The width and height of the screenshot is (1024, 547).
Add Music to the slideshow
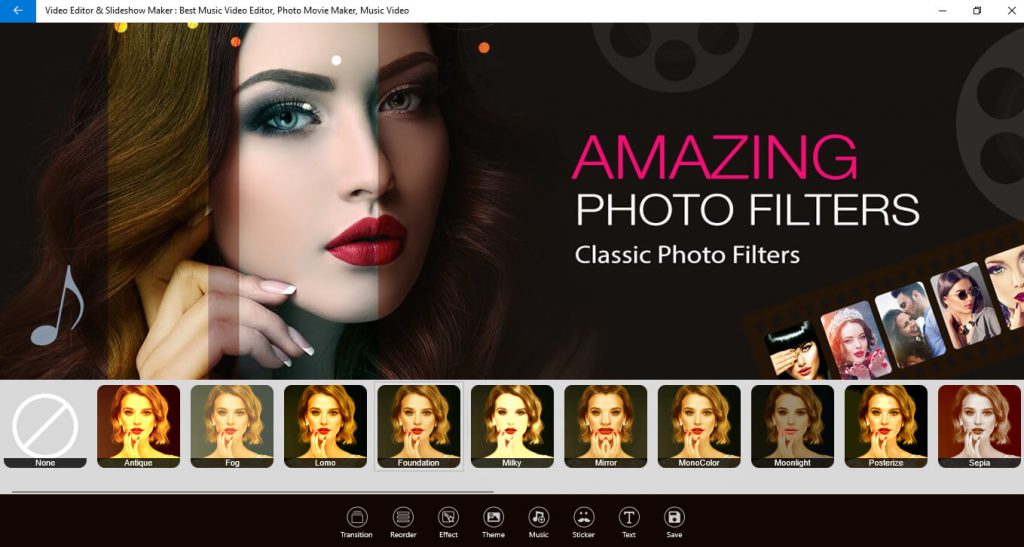click(x=538, y=522)
